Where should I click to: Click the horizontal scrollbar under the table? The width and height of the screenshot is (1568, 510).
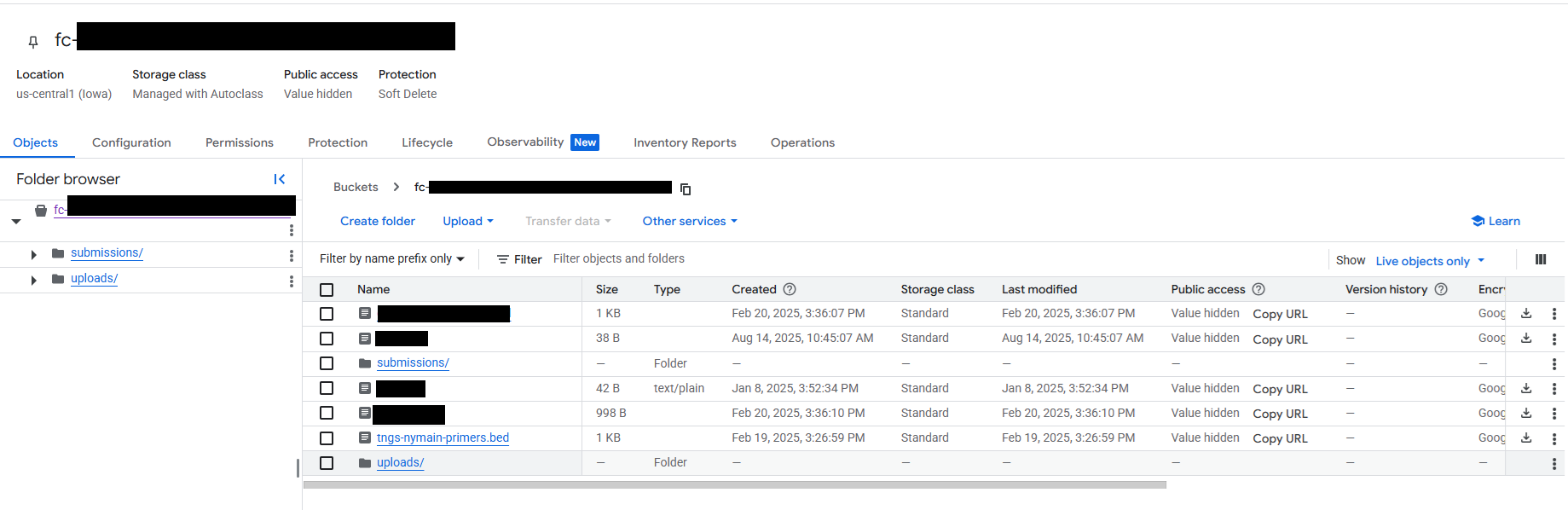coord(734,484)
